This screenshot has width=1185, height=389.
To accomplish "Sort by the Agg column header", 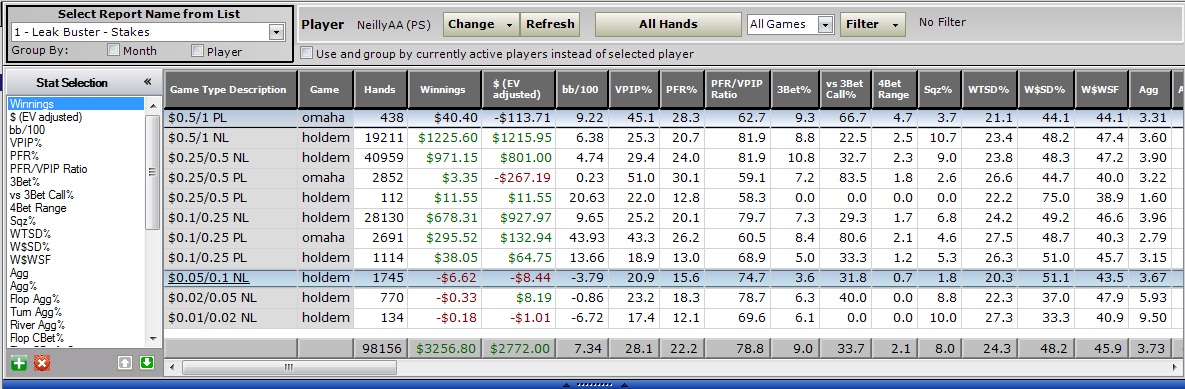I will (1149, 89).
